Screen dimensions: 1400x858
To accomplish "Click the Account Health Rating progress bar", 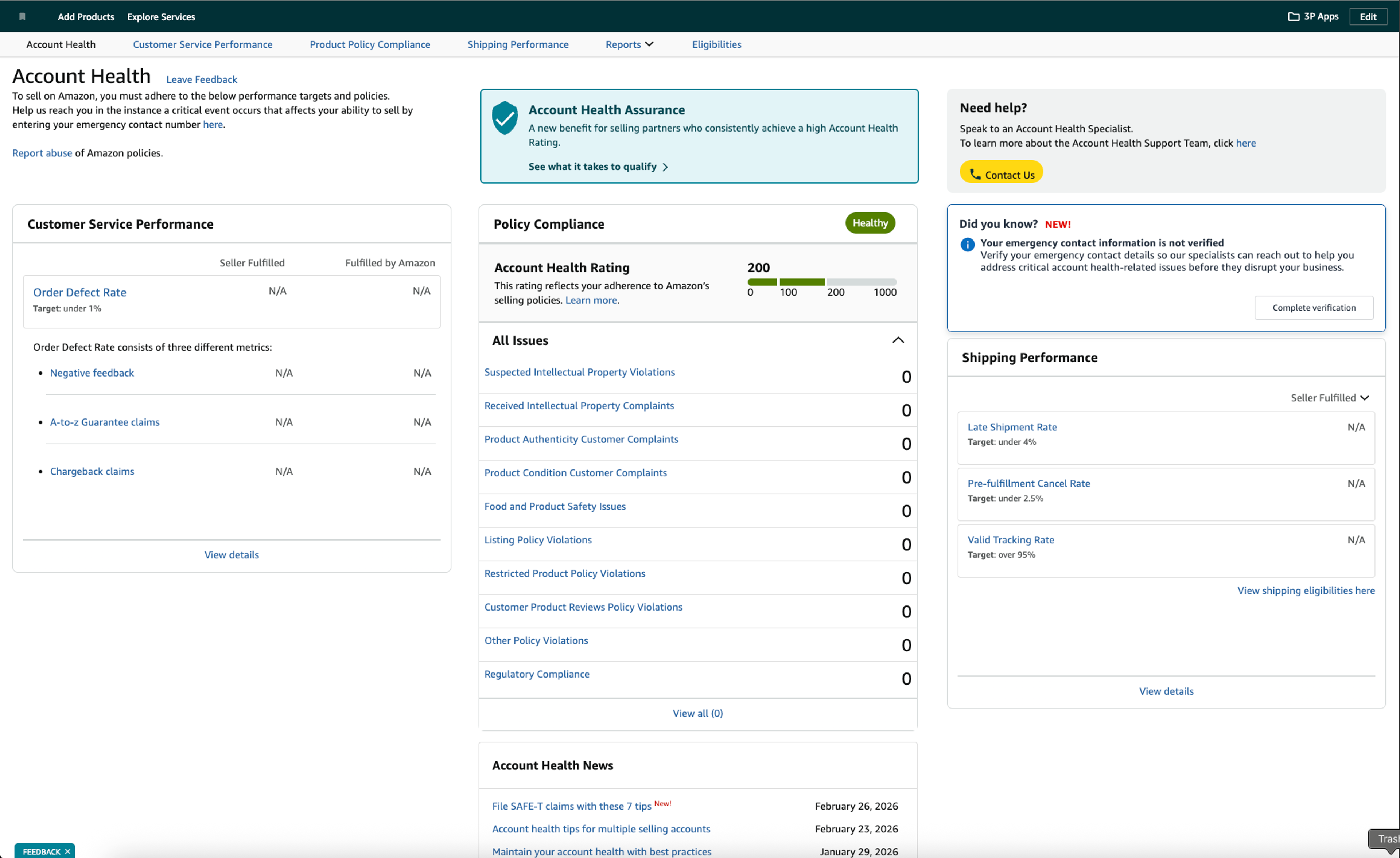I will 822,282.
